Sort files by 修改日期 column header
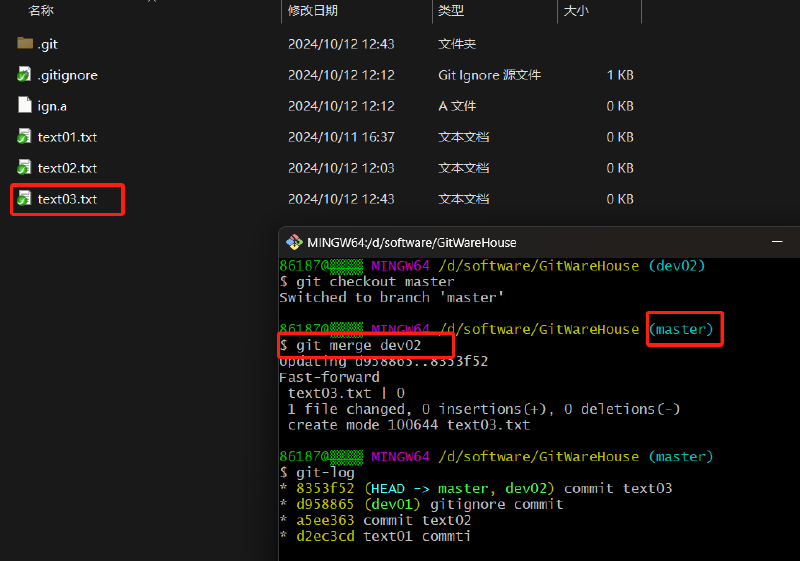Screen dimensions: 800x561 [312, 11]
